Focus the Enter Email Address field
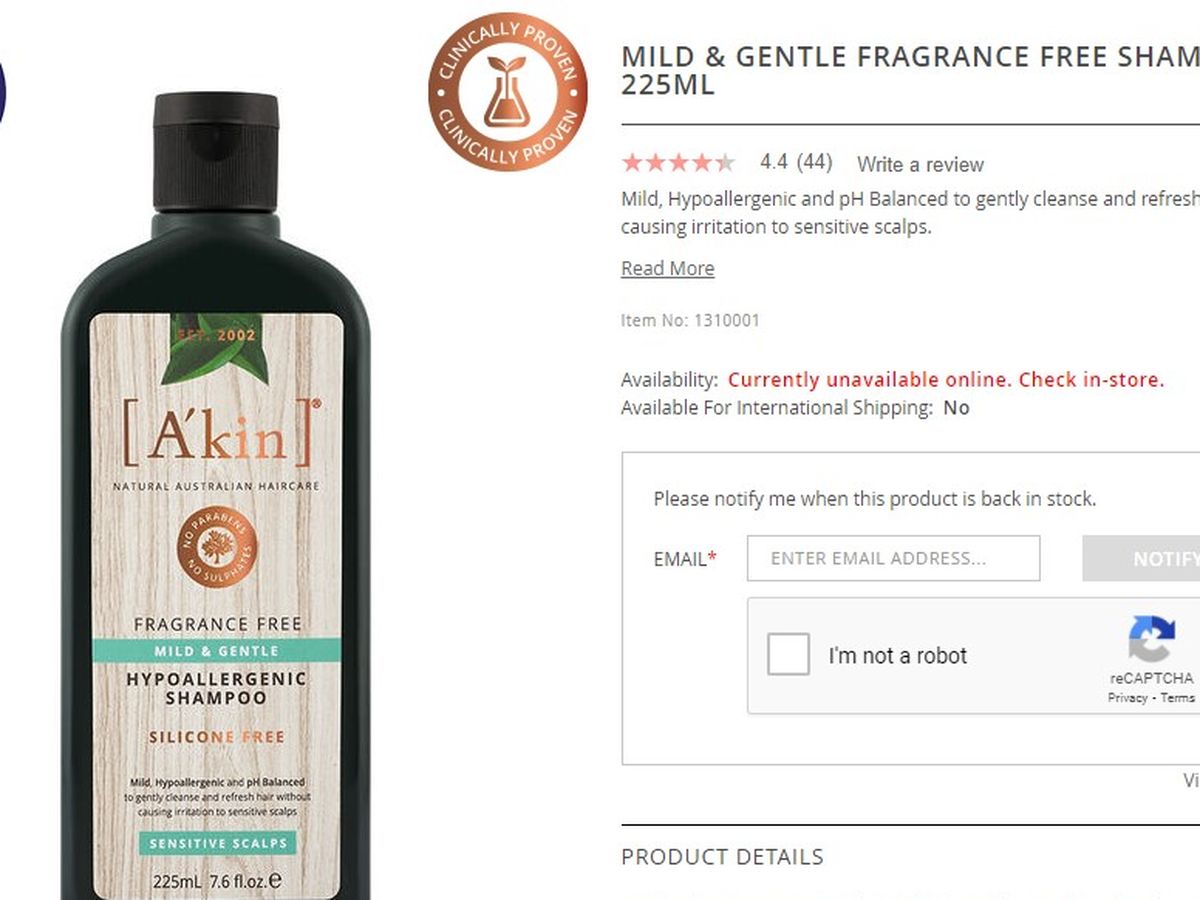This screenshot has height=900, width=1200. [x=893, y=558]
